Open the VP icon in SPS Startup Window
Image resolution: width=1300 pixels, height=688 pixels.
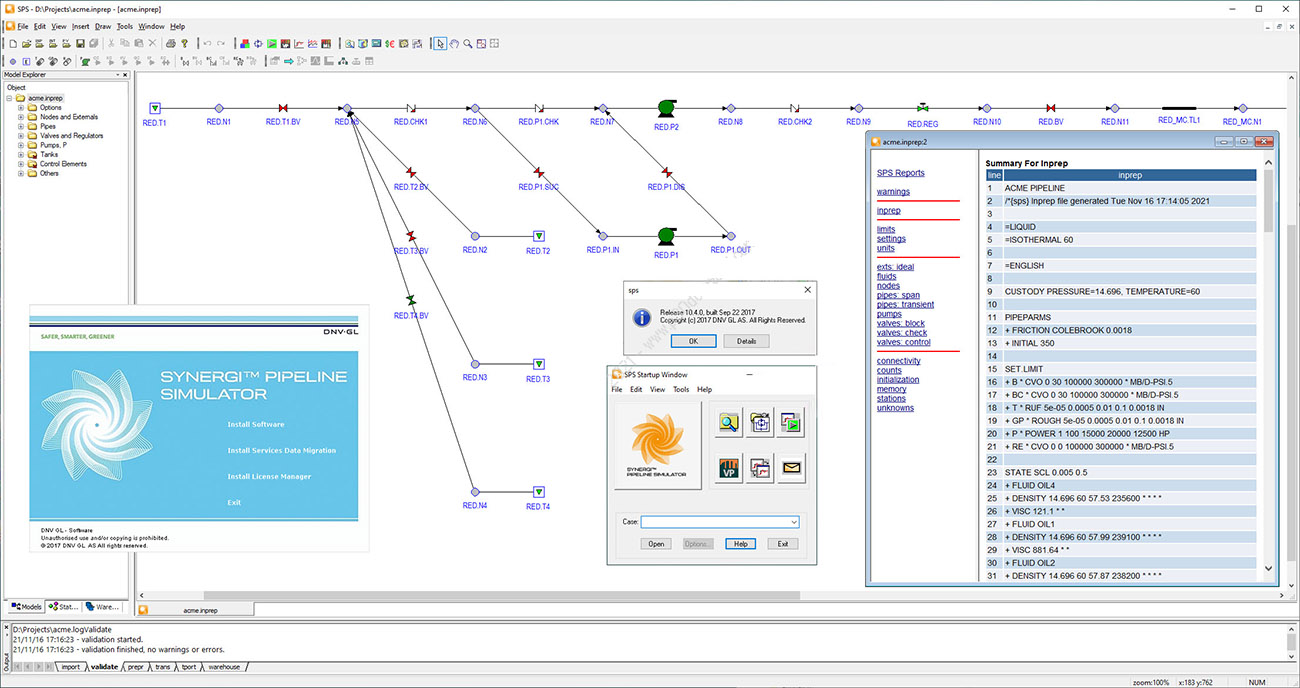pos(728,467)
